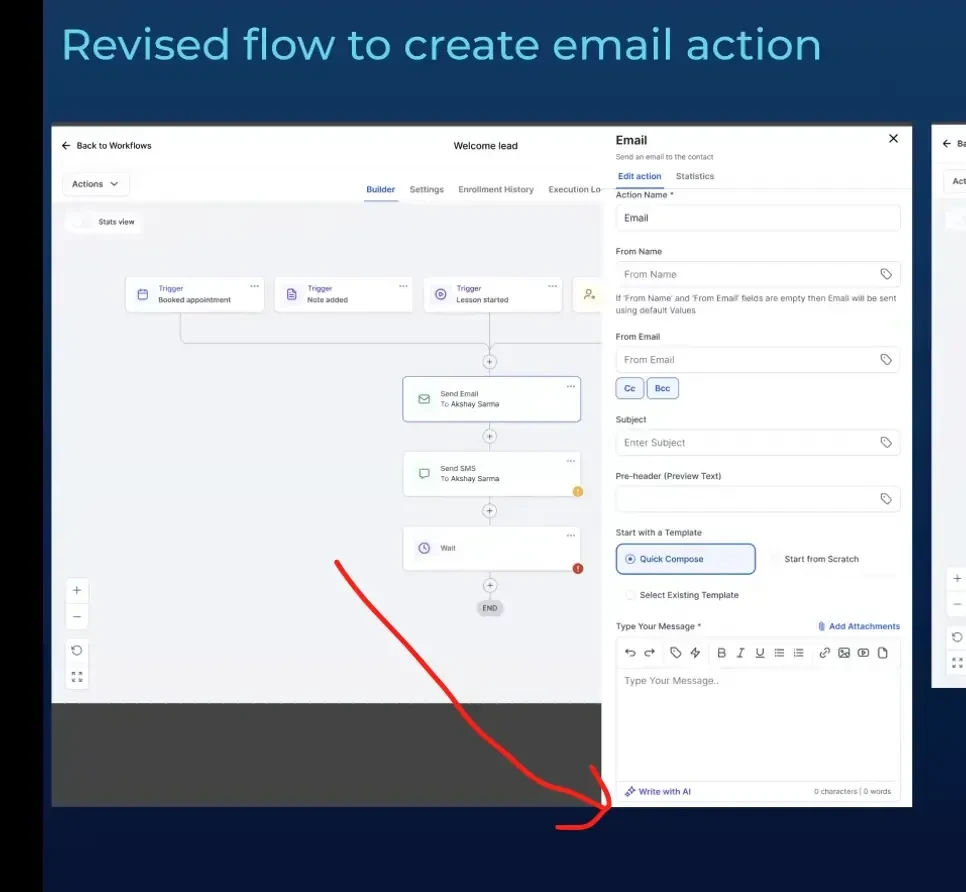Click play icon of Lesson started trigger
The image size is (966, 892).
[440, 294]
